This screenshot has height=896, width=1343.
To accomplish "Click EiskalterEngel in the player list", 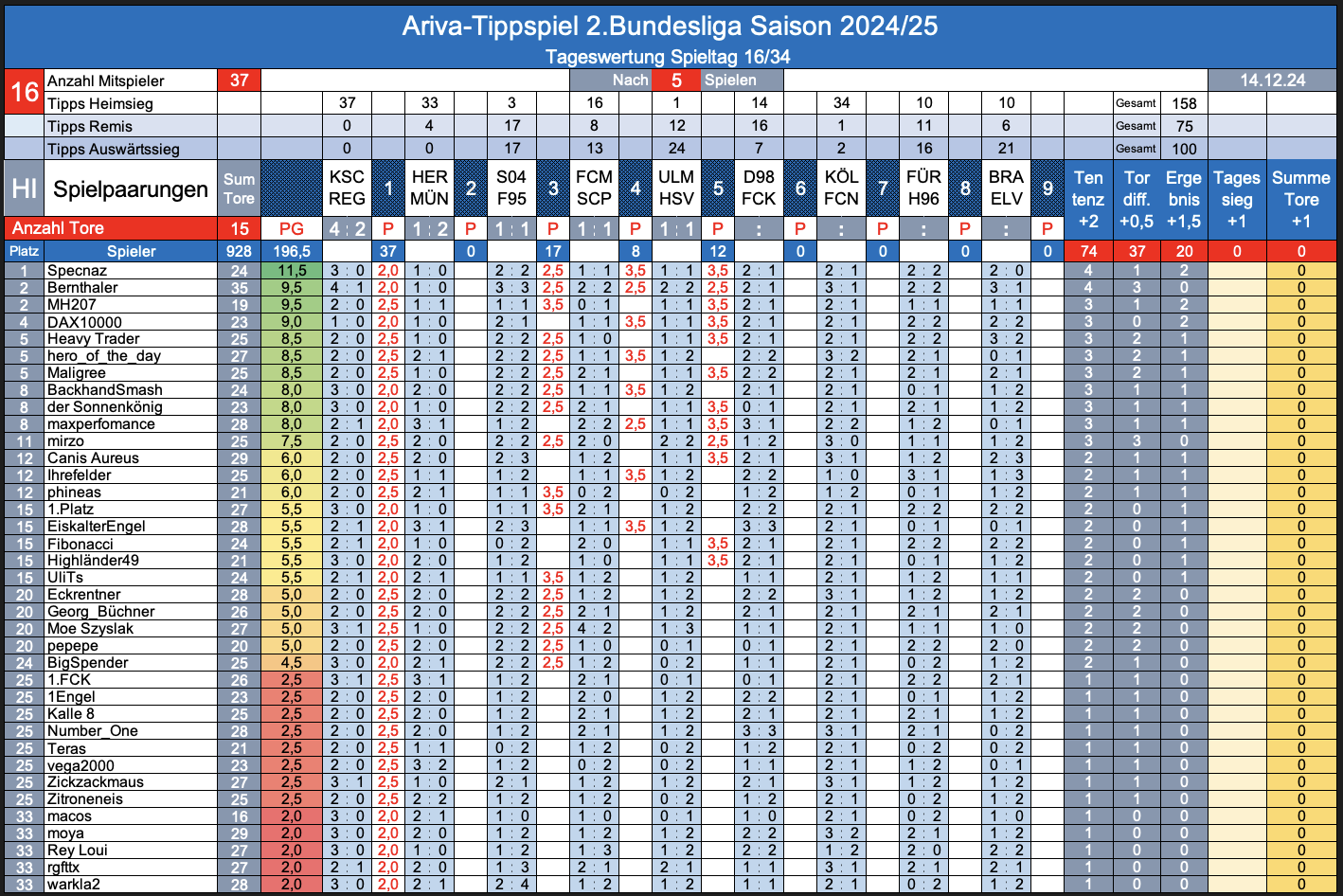I will tap(131, 527).
